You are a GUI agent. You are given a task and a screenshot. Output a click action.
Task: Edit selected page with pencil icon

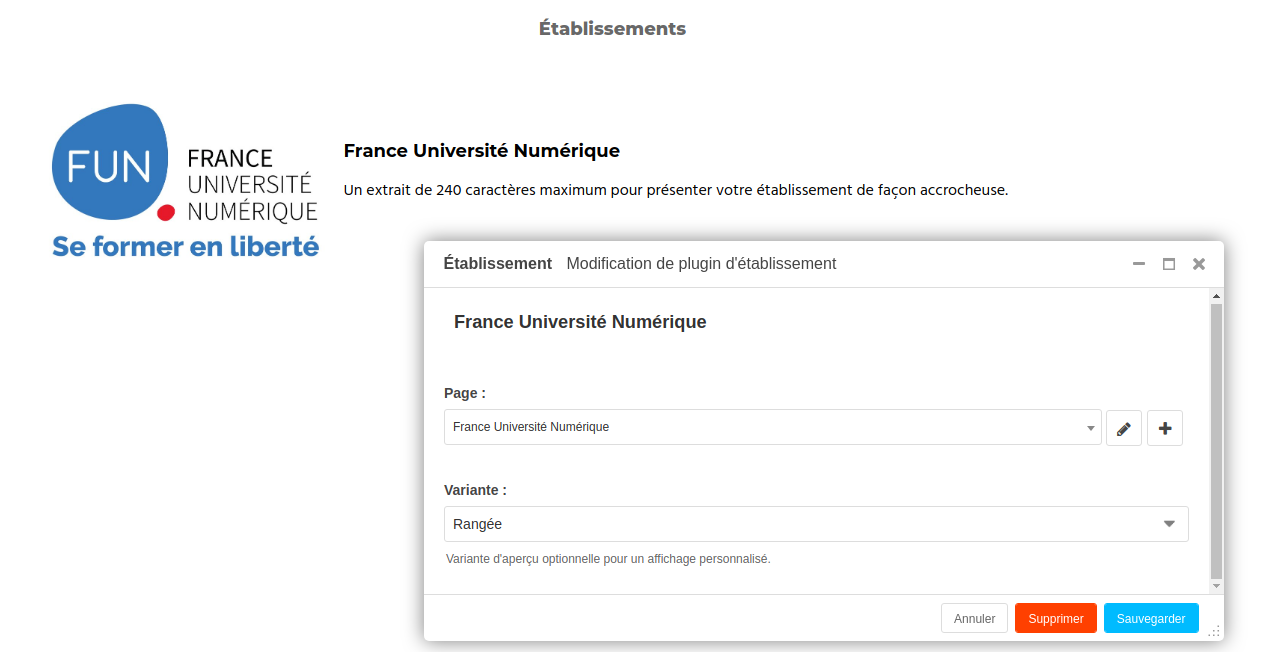click(1124, 428)
